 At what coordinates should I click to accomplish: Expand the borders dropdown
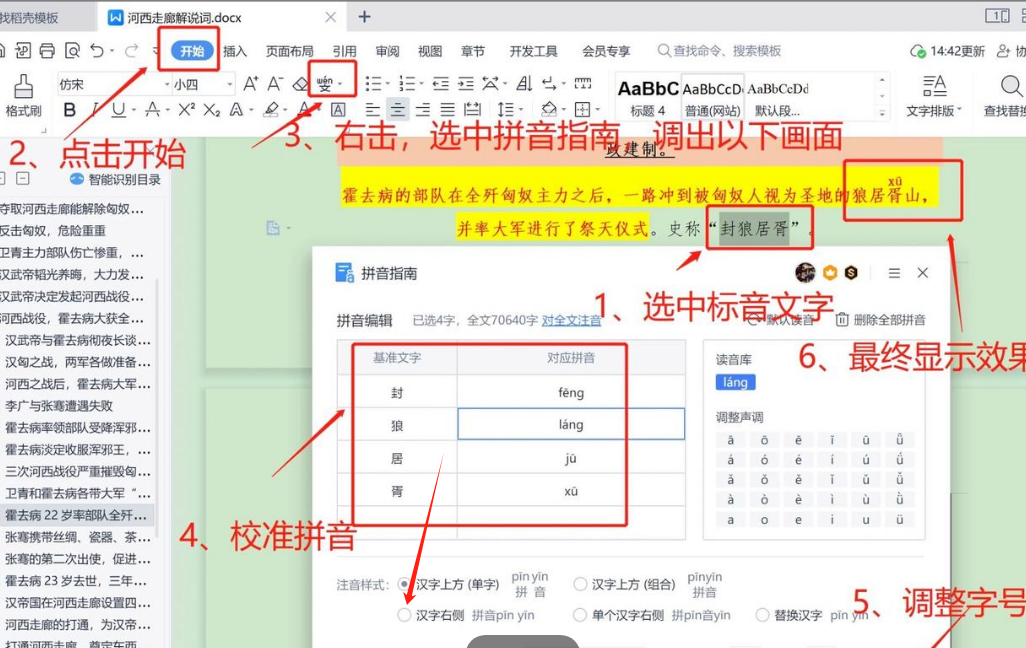click(x=597, y=110)
